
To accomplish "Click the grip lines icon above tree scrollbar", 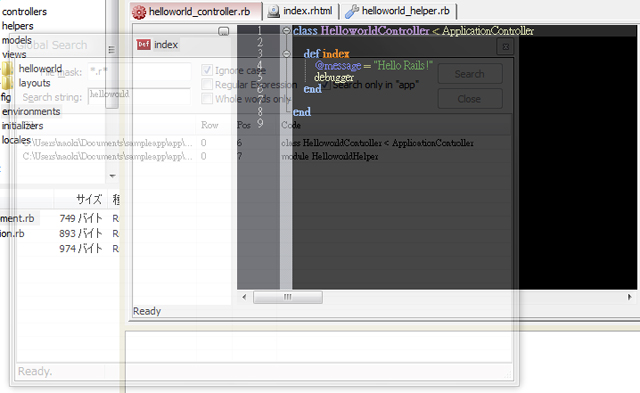I will [x=111, y=49].
